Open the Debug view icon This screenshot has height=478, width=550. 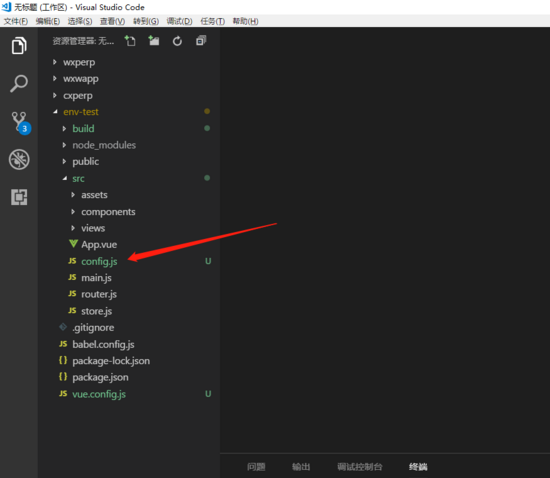pyautogui.click(x=19, y=160)
